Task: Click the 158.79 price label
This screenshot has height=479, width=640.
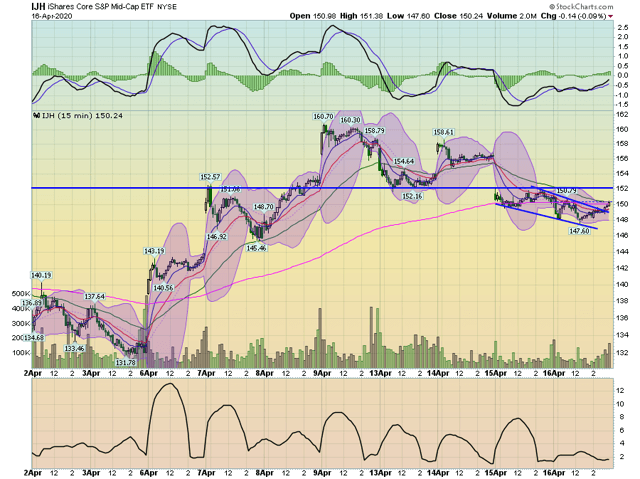Action: click(x=374, y=131)
